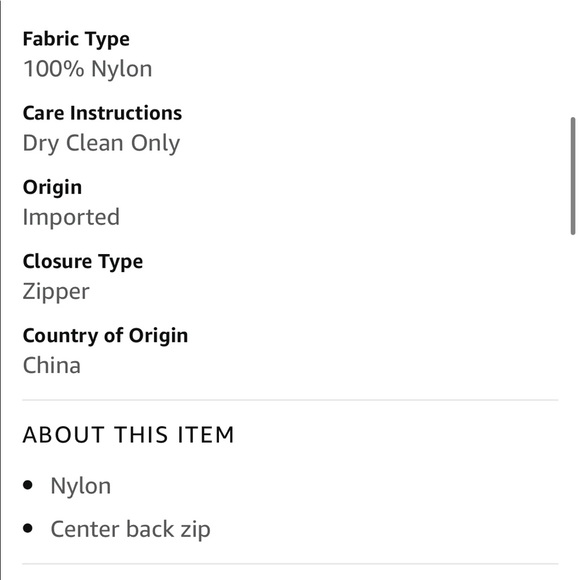This screenshot has height=580, width=580.
Task: Click the vertical scrollbar thumb
Action: click(x=573, y=176)
